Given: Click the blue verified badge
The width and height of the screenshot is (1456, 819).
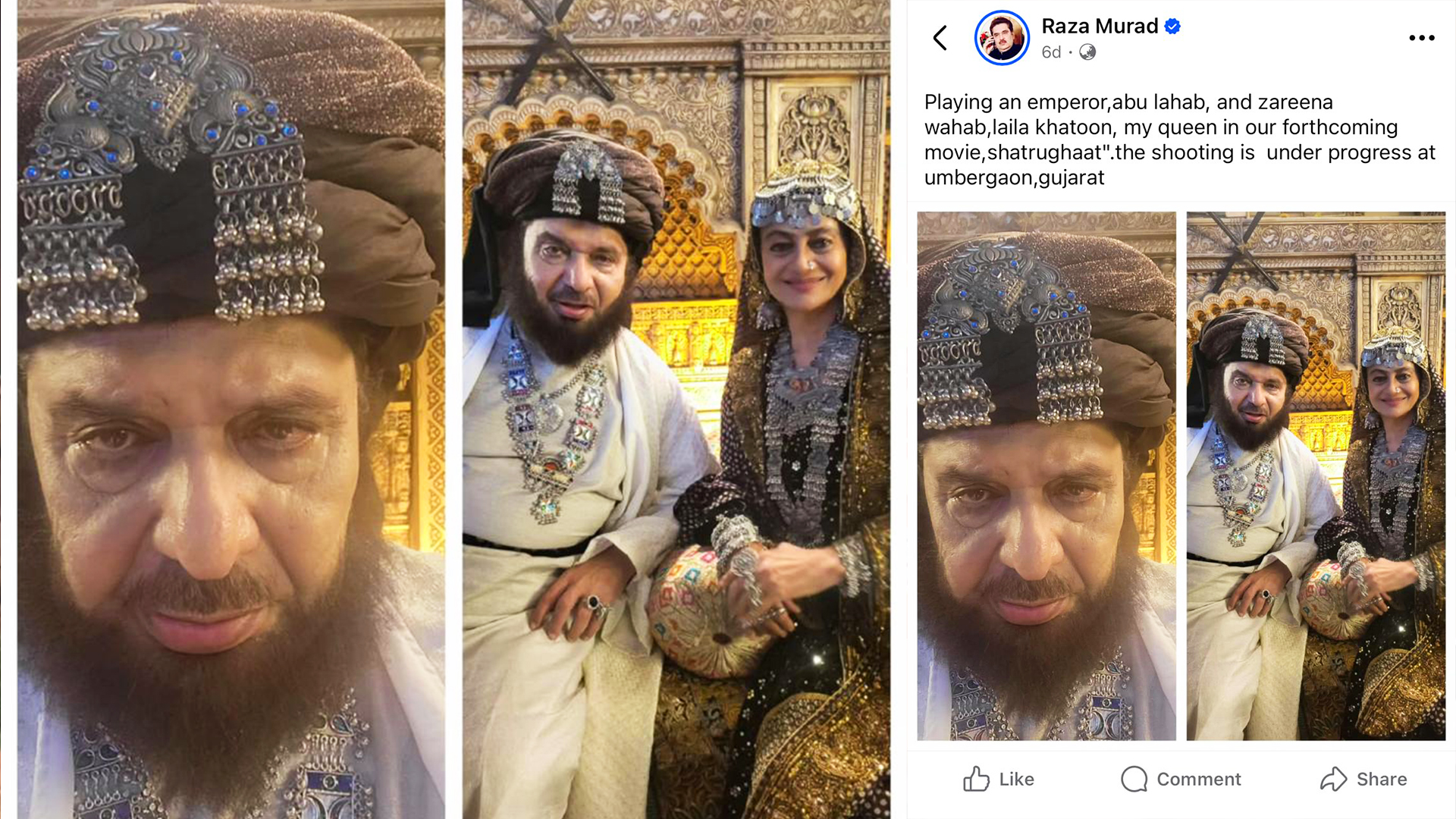Looking at the screenshot, I should coord(1172,27).
